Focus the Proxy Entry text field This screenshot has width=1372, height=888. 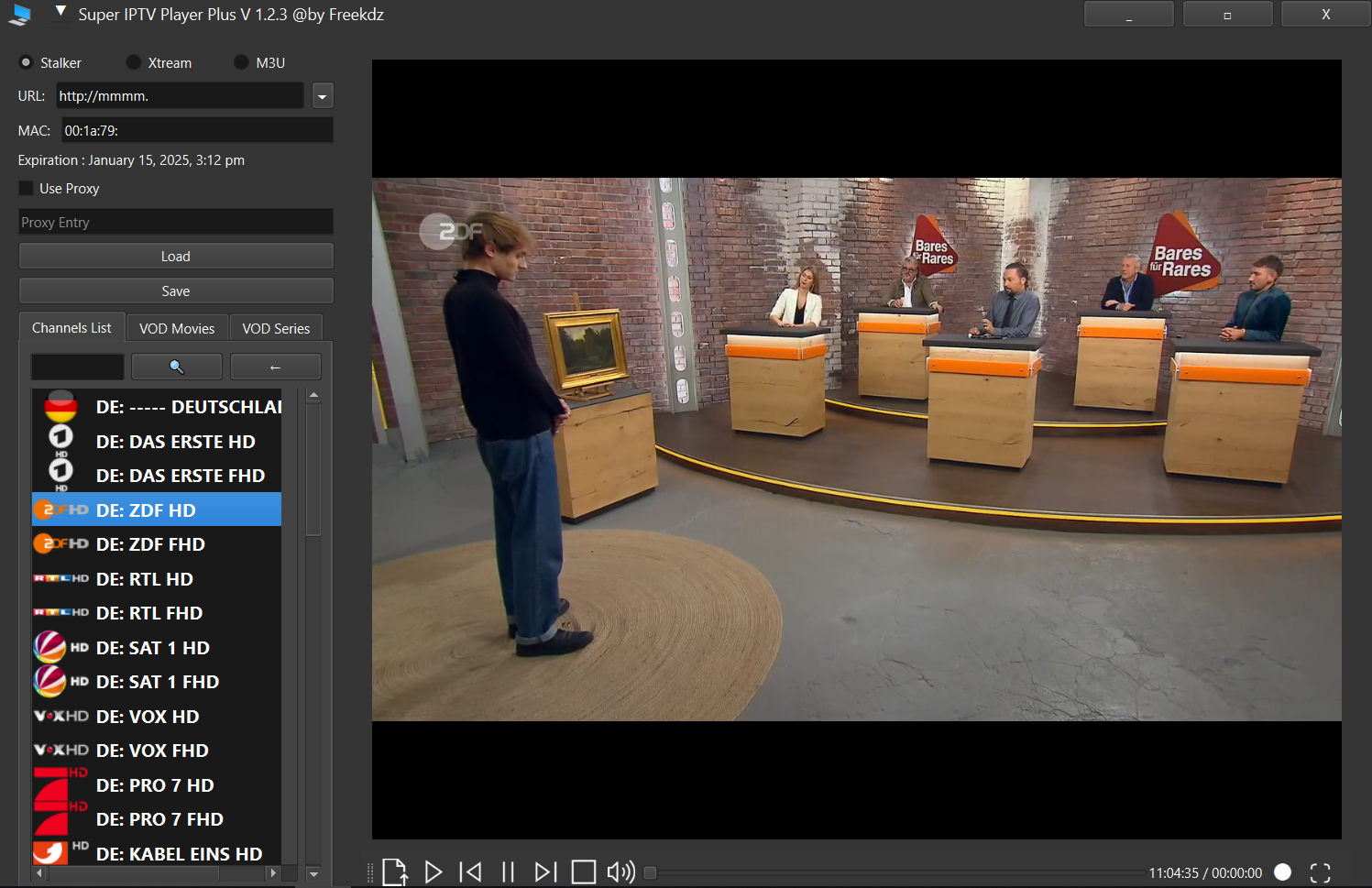pyautogui.click(x=176, y=222)
